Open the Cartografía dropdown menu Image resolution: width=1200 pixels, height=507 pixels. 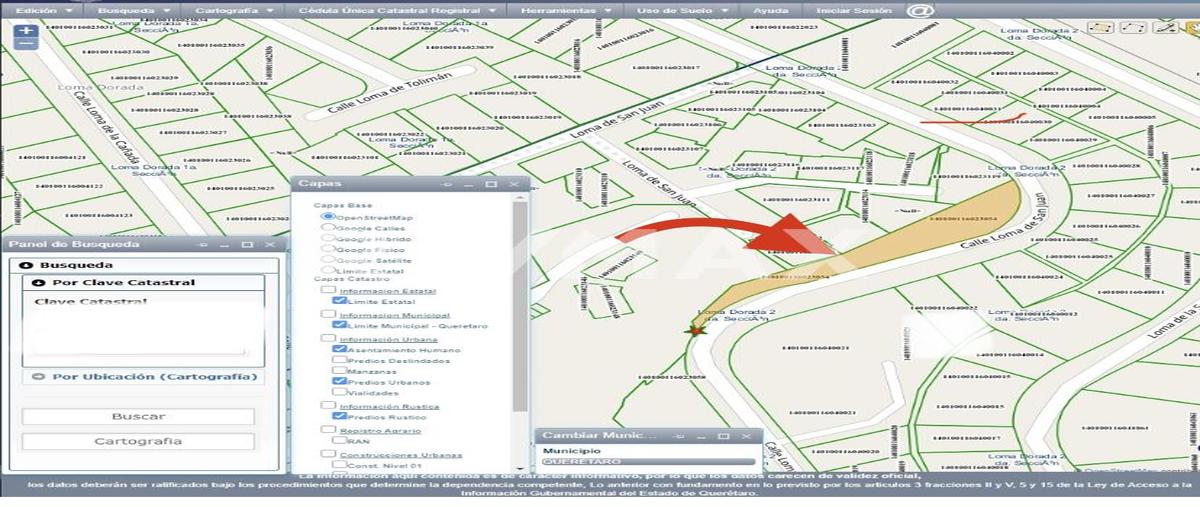pyautogui.click(x=235, y=10)
